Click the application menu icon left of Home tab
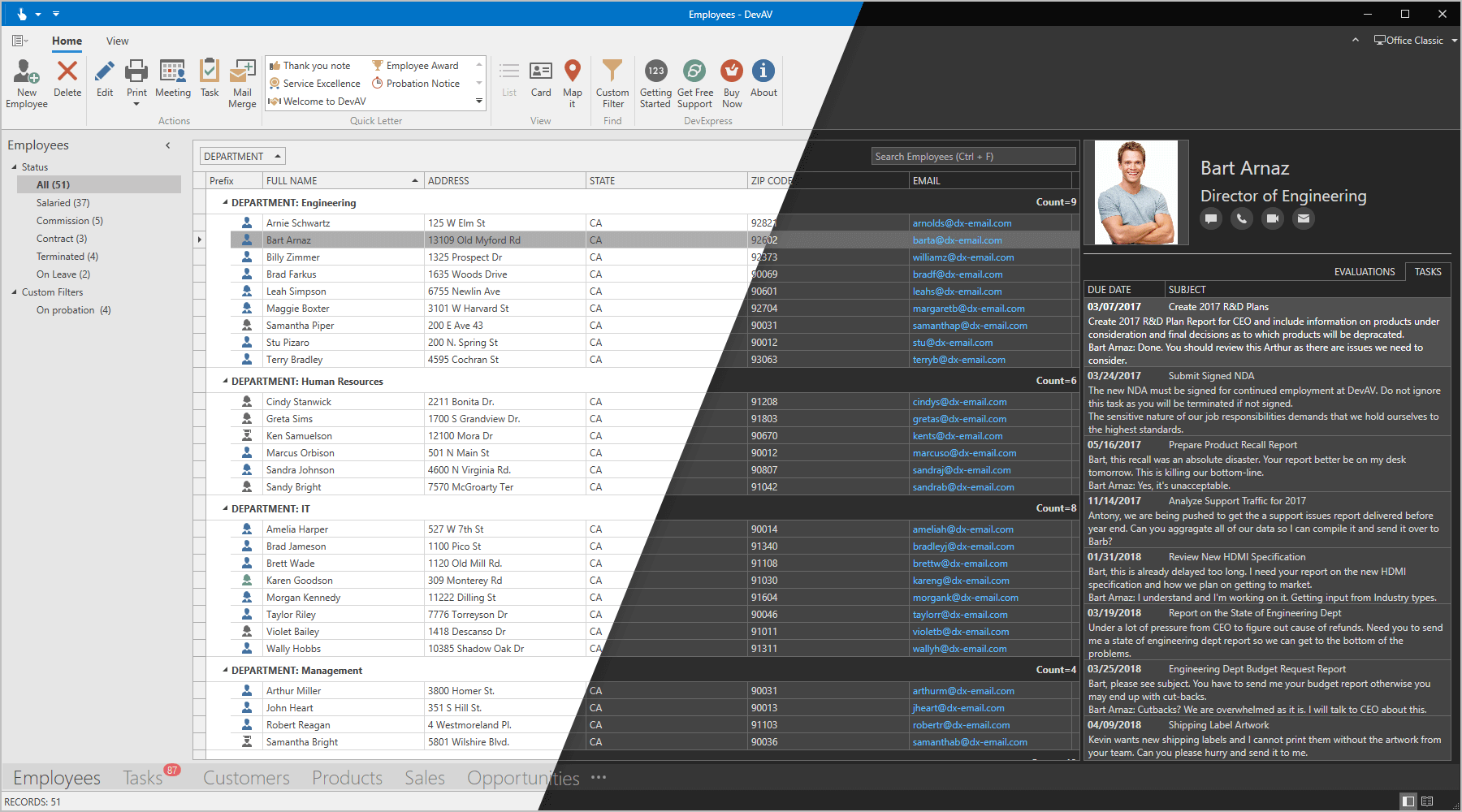Image resolution: width=1462 pixels, height=812 pixels. point(19,41)
